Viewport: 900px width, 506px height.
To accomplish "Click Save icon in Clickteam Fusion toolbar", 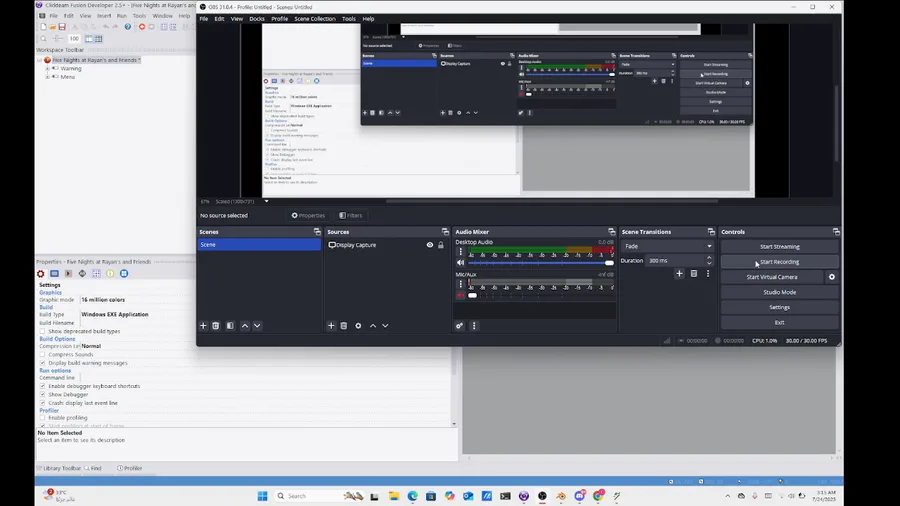I will coord(62,27).
